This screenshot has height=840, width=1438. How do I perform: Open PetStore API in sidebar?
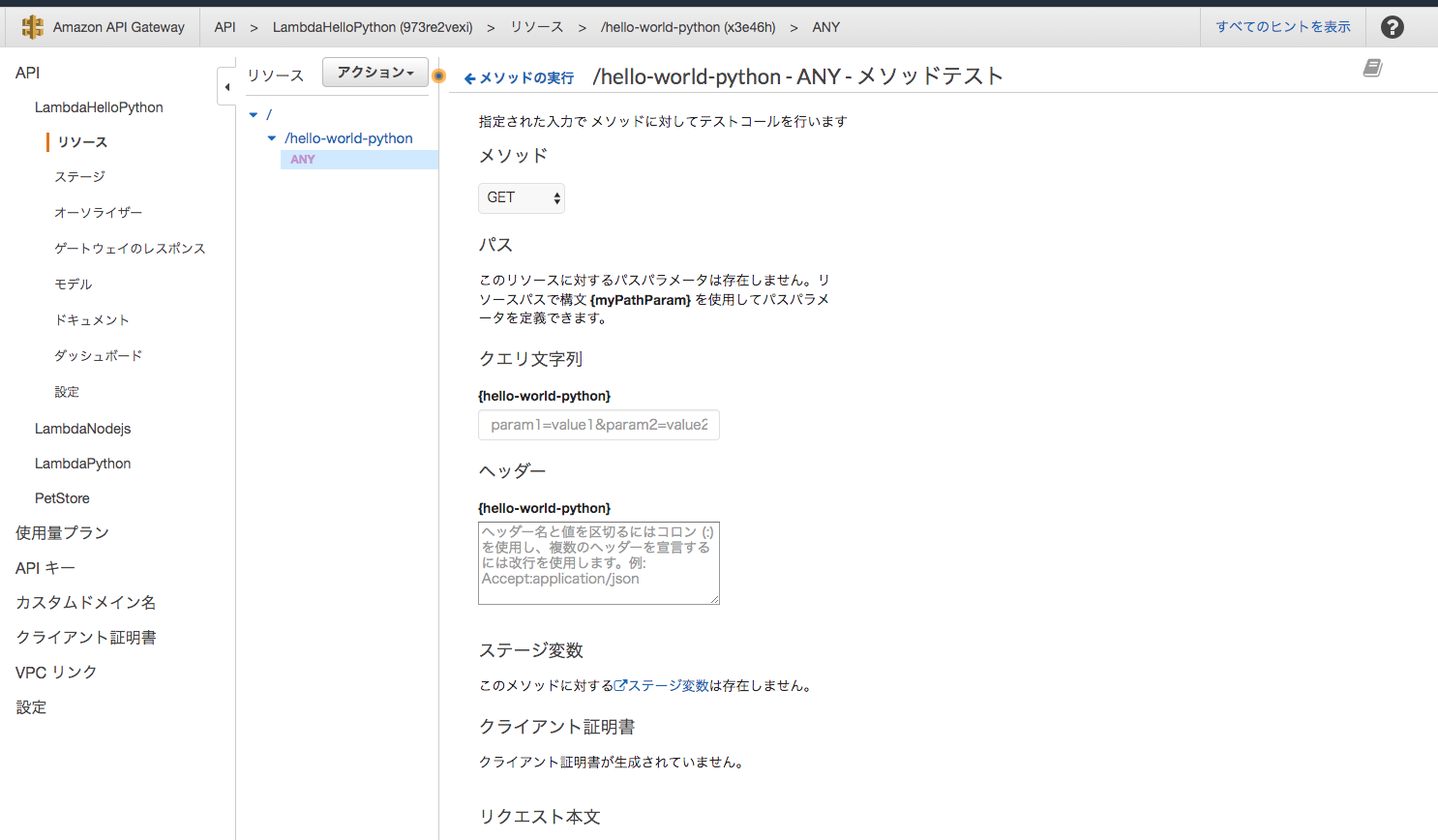[62, 498]
